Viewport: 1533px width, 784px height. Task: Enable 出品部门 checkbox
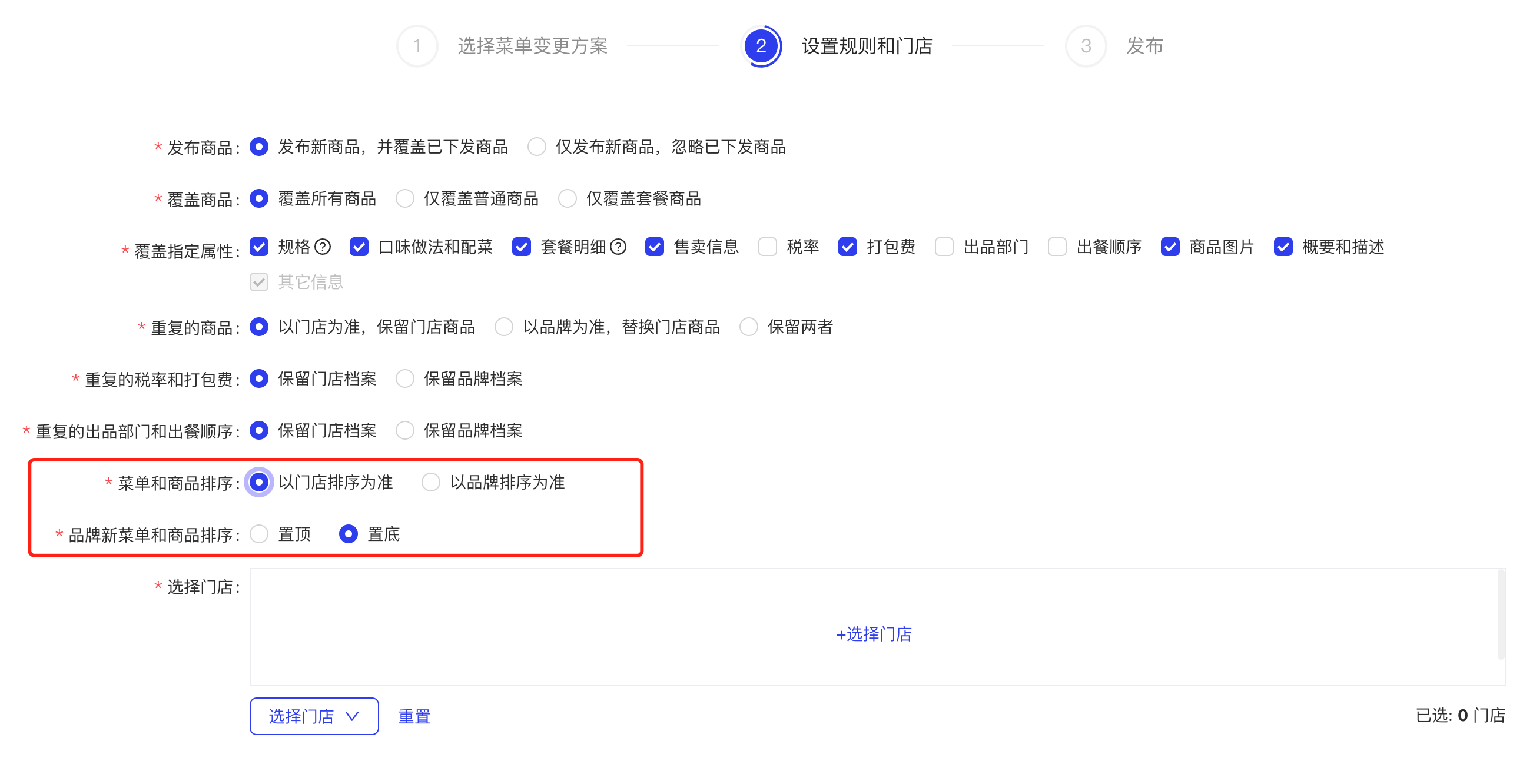pos(944,246)
